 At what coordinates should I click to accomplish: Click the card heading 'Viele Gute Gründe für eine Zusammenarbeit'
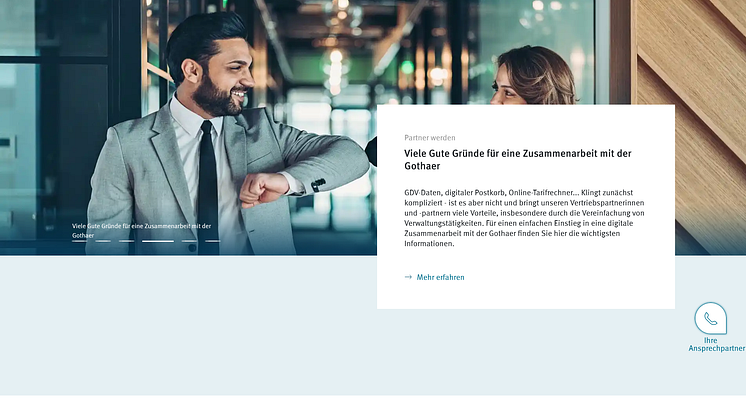518,159
